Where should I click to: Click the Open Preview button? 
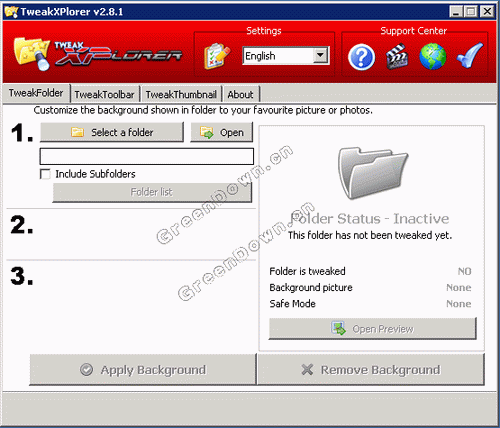click(x=372, y=329)
